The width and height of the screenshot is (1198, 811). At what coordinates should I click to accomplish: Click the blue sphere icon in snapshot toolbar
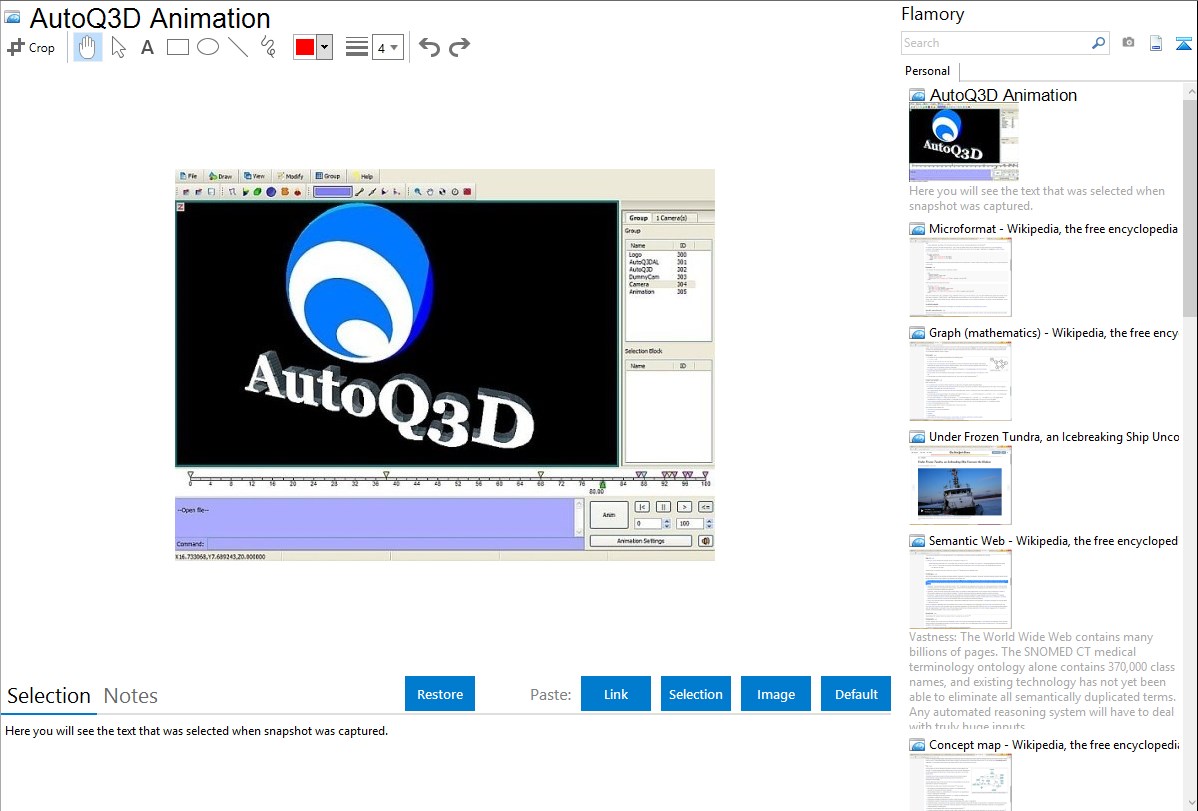coord(270,192)
